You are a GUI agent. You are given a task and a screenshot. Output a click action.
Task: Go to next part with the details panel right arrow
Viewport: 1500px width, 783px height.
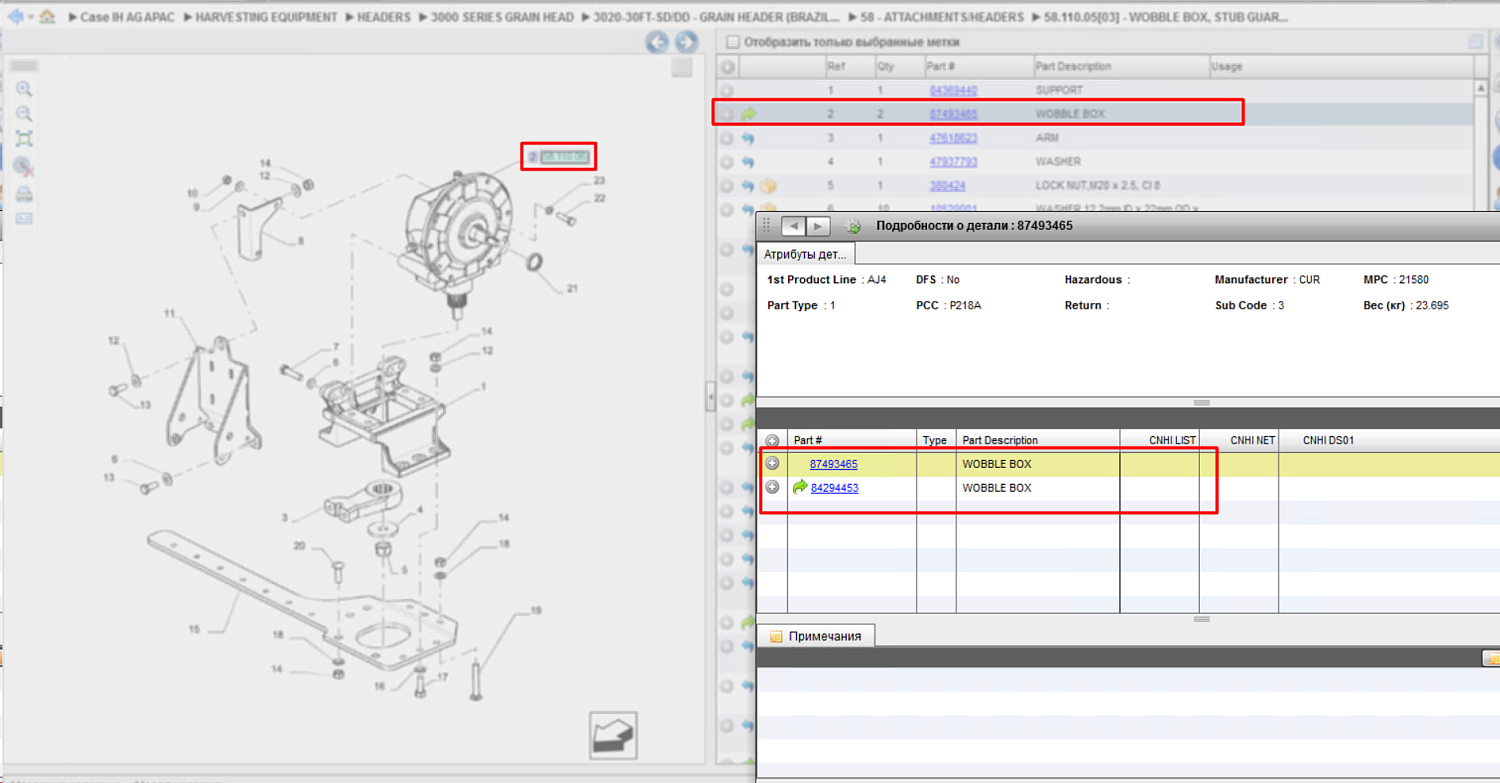(x=818, y=226)
